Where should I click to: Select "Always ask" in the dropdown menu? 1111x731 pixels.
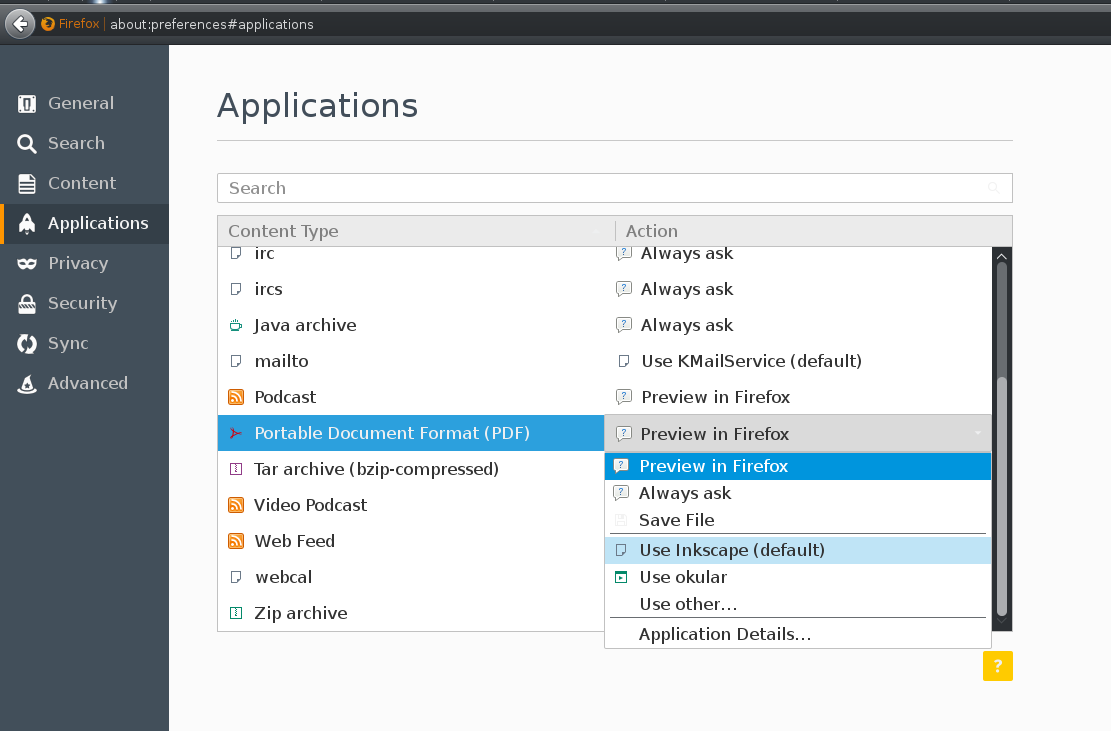pos(685,493)
